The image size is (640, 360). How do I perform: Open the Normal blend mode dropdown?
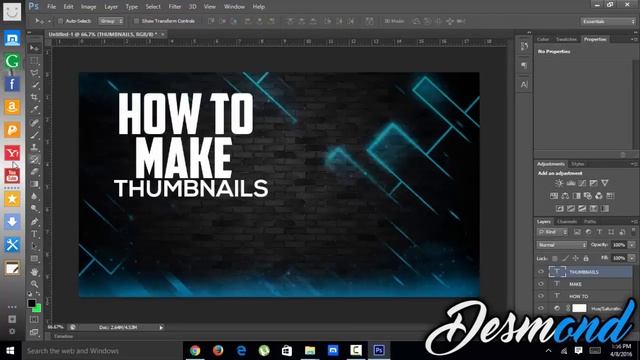pyautogui.click(x=562, y=245)
